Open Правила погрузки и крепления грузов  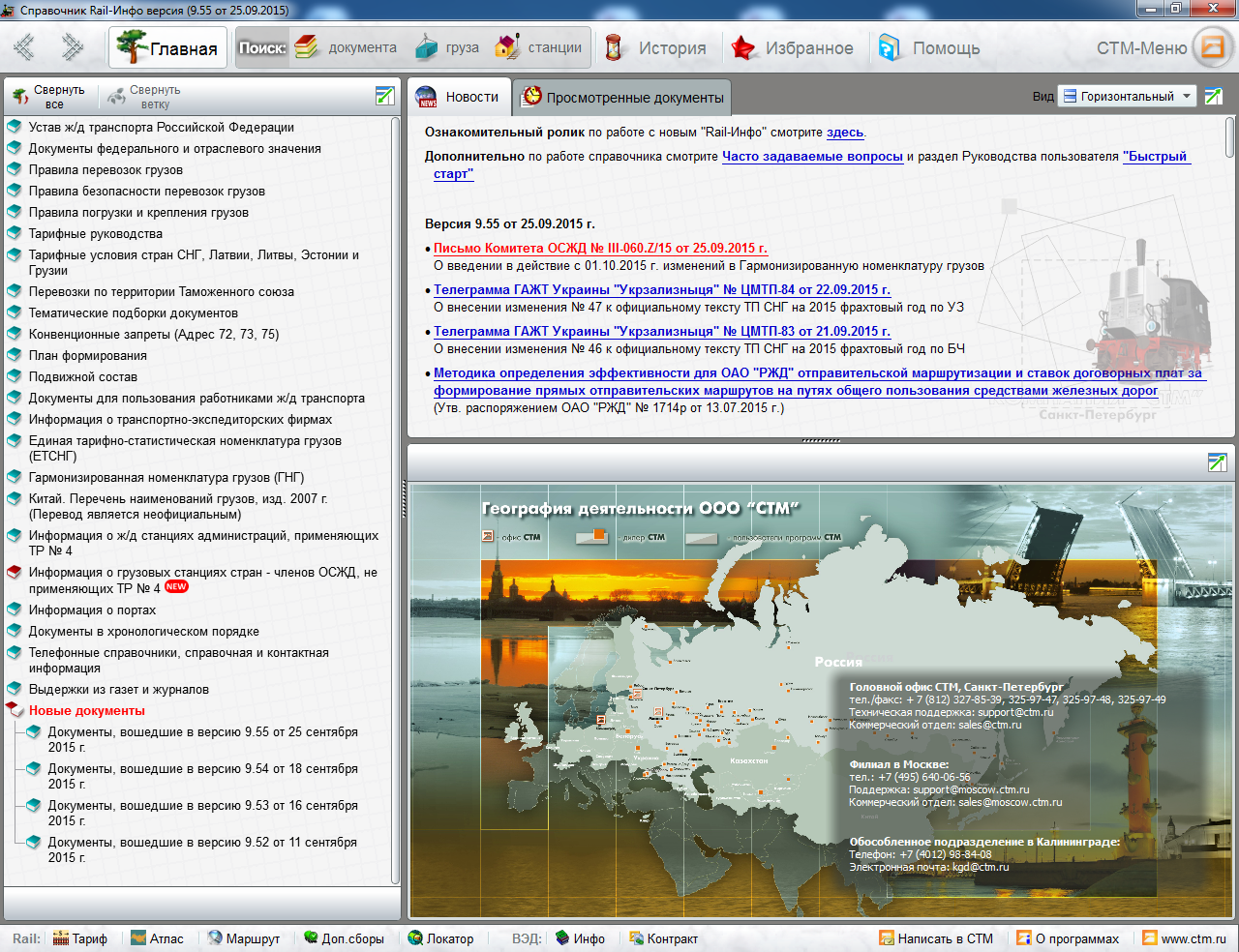click(138, 212)
